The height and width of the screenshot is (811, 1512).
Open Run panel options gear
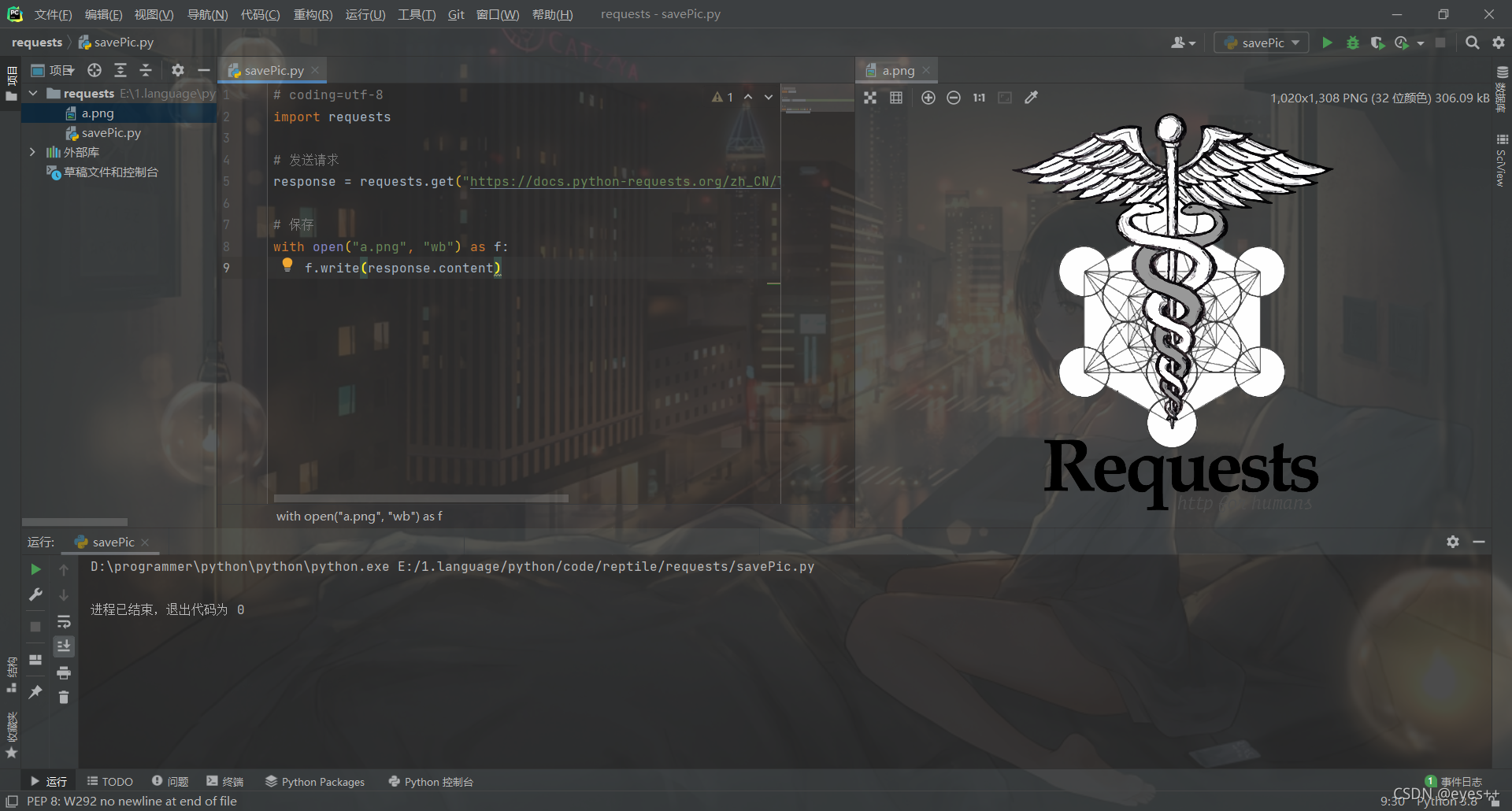coord(1453,542)
